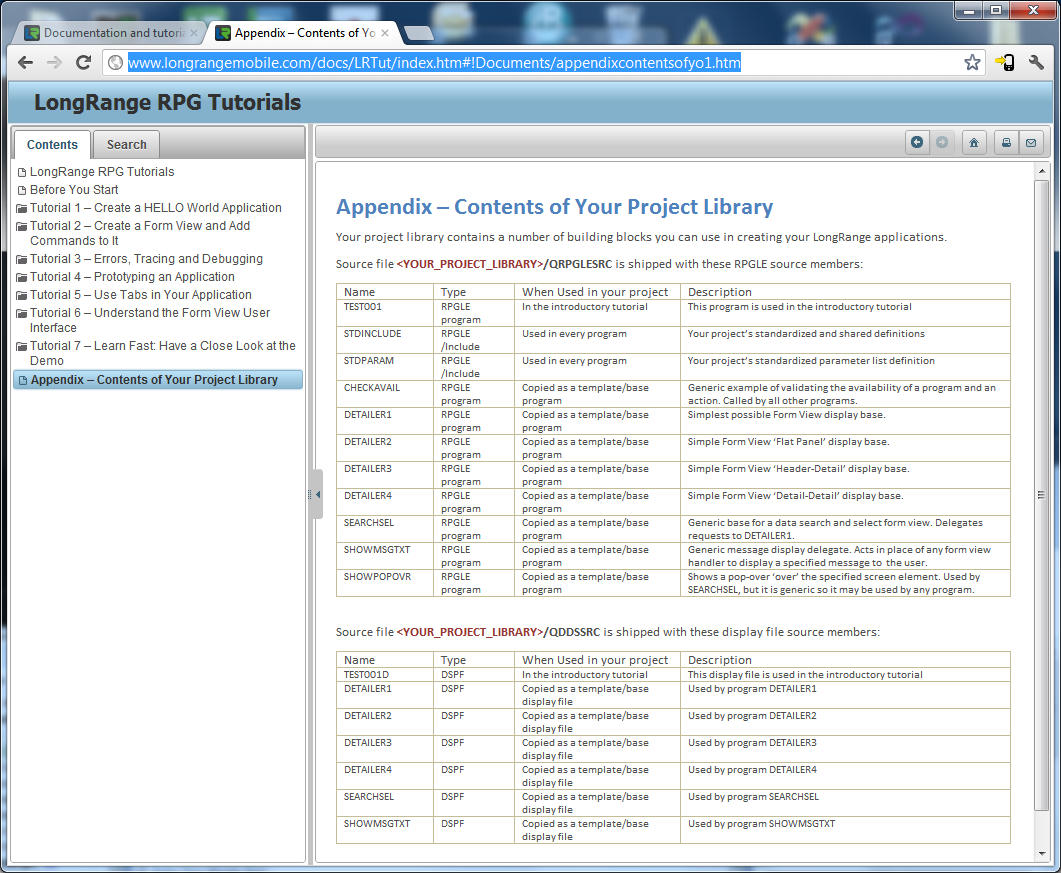Click the scroll up arrow of content pane
The image size is (1061, 873).
pos(1041,172)
